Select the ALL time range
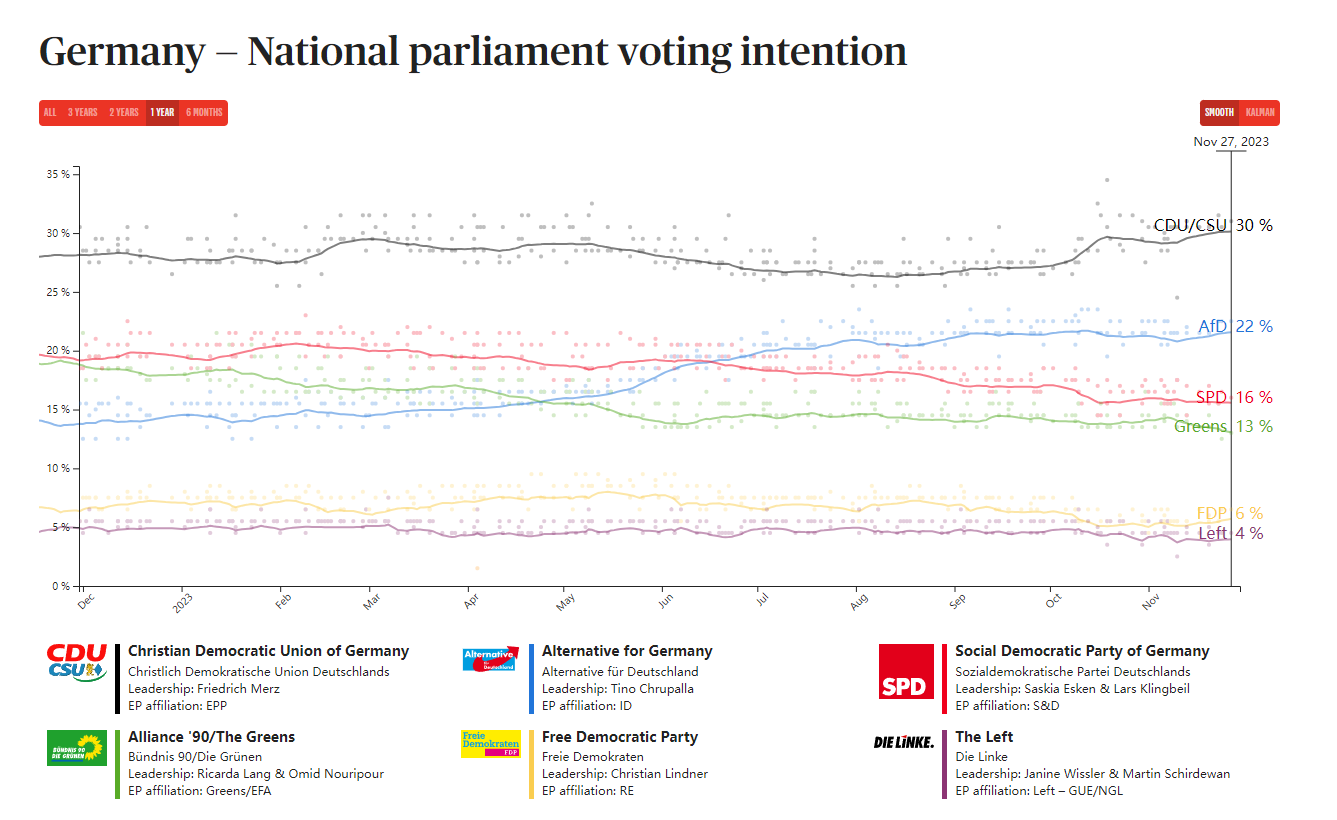The width and height of the screenshot is (1337, 820). point(50,113)
